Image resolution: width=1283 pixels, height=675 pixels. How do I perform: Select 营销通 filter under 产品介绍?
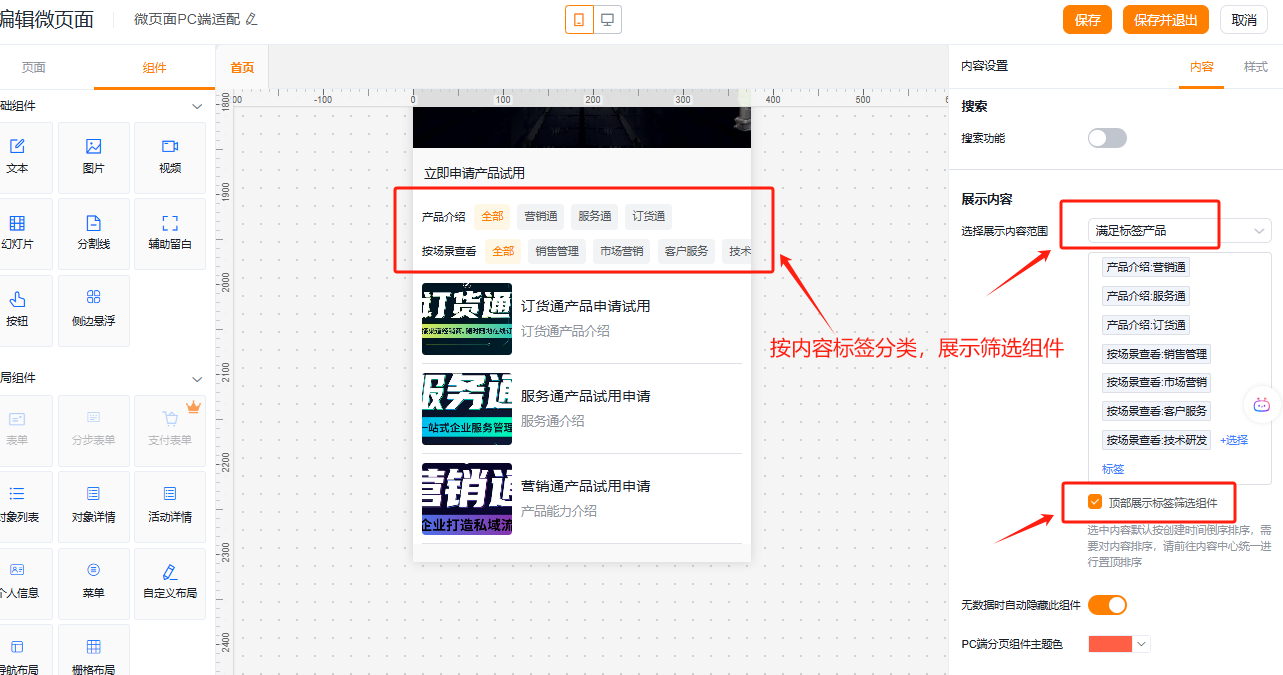tap(541, 216)
